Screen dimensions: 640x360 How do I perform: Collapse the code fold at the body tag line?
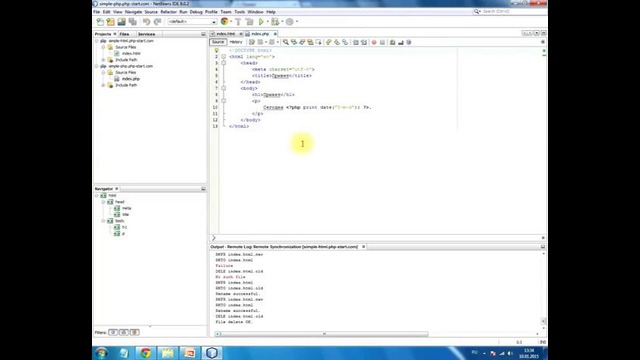223,88
